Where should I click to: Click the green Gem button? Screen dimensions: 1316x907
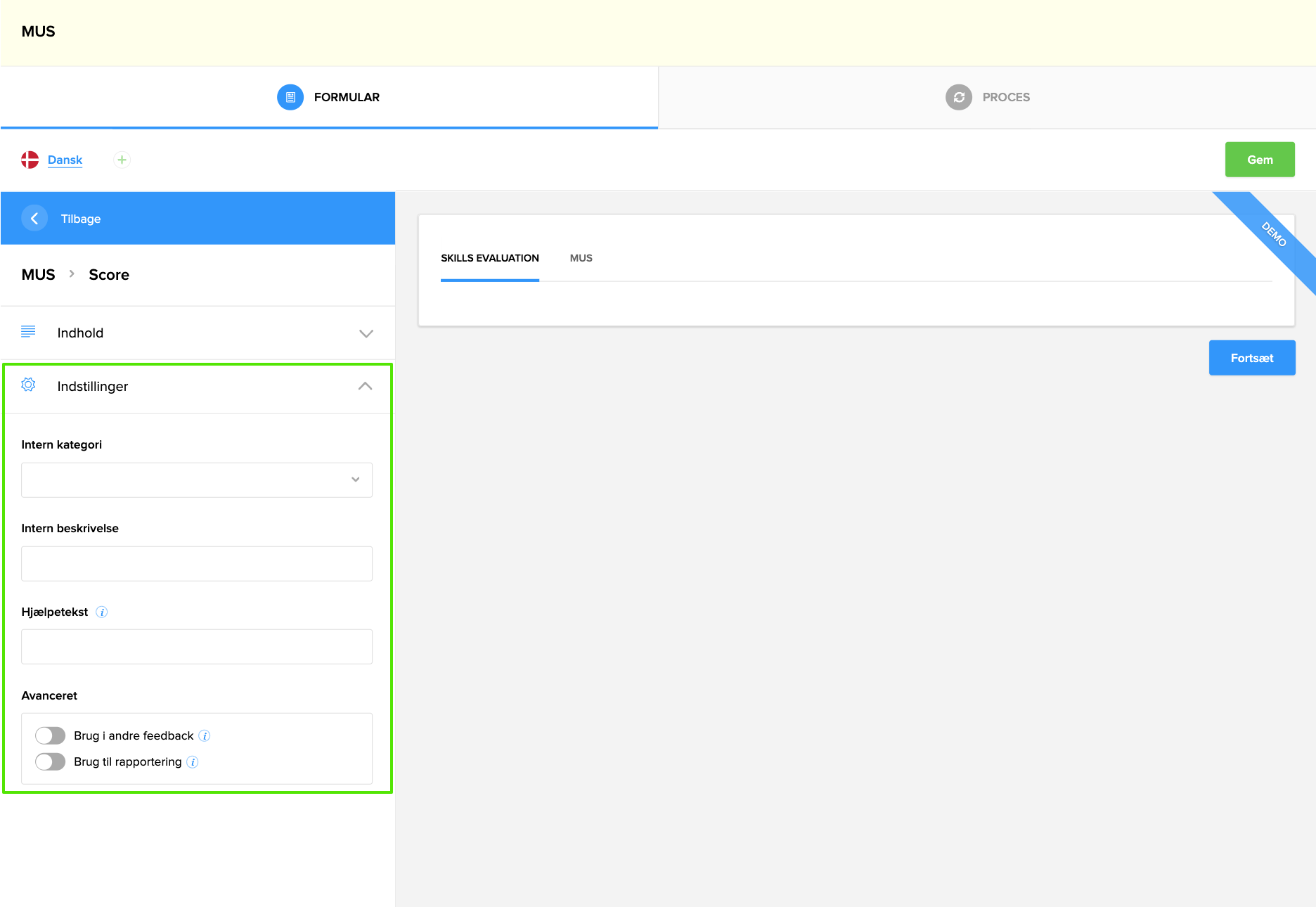[1259, 160]
